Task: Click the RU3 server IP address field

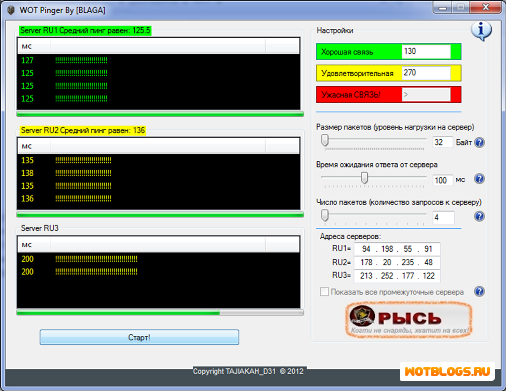Action: tap(397, 276)
